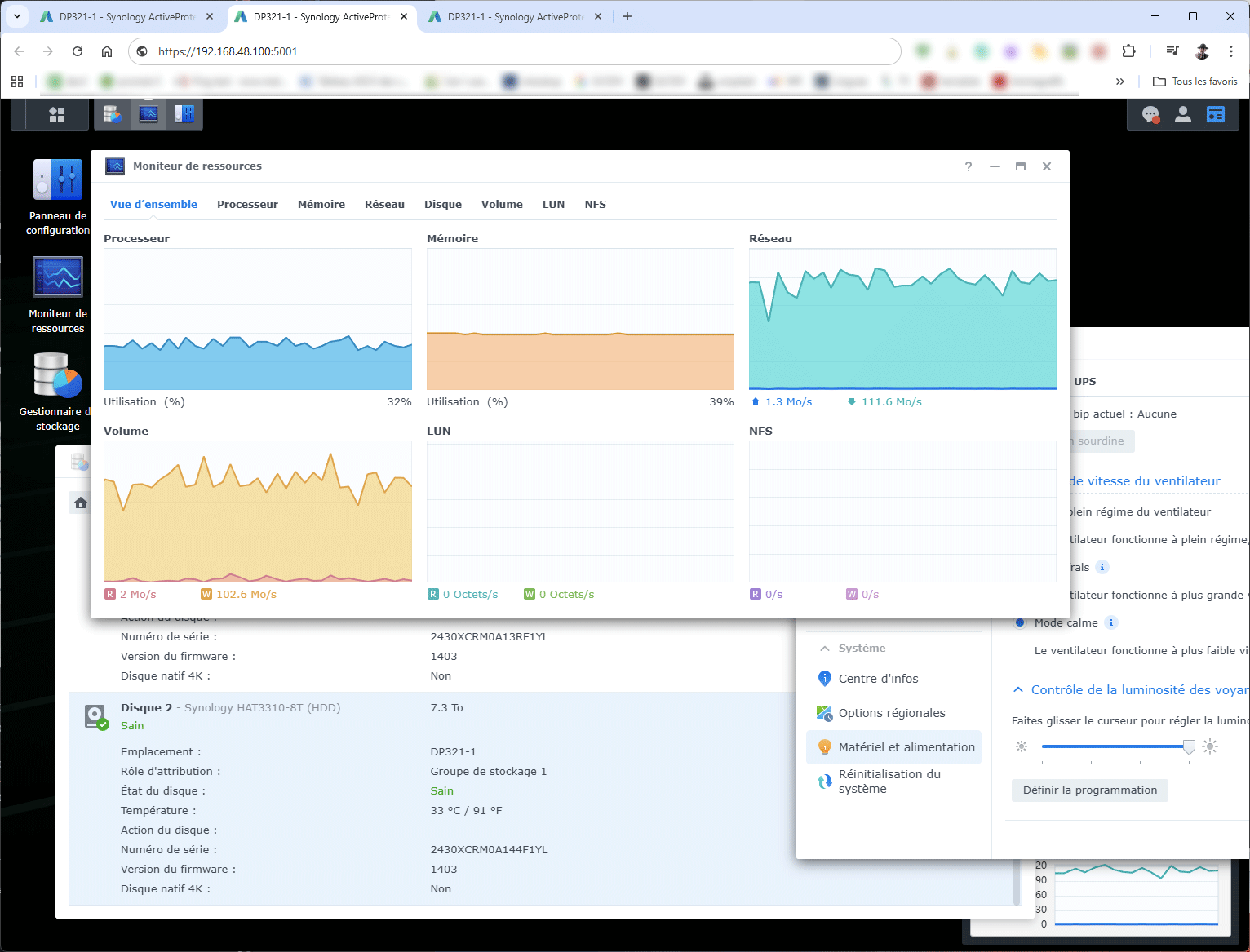Switch to the Réseau tab
This screenshot has height=952, width=1250.
[384, 205]
